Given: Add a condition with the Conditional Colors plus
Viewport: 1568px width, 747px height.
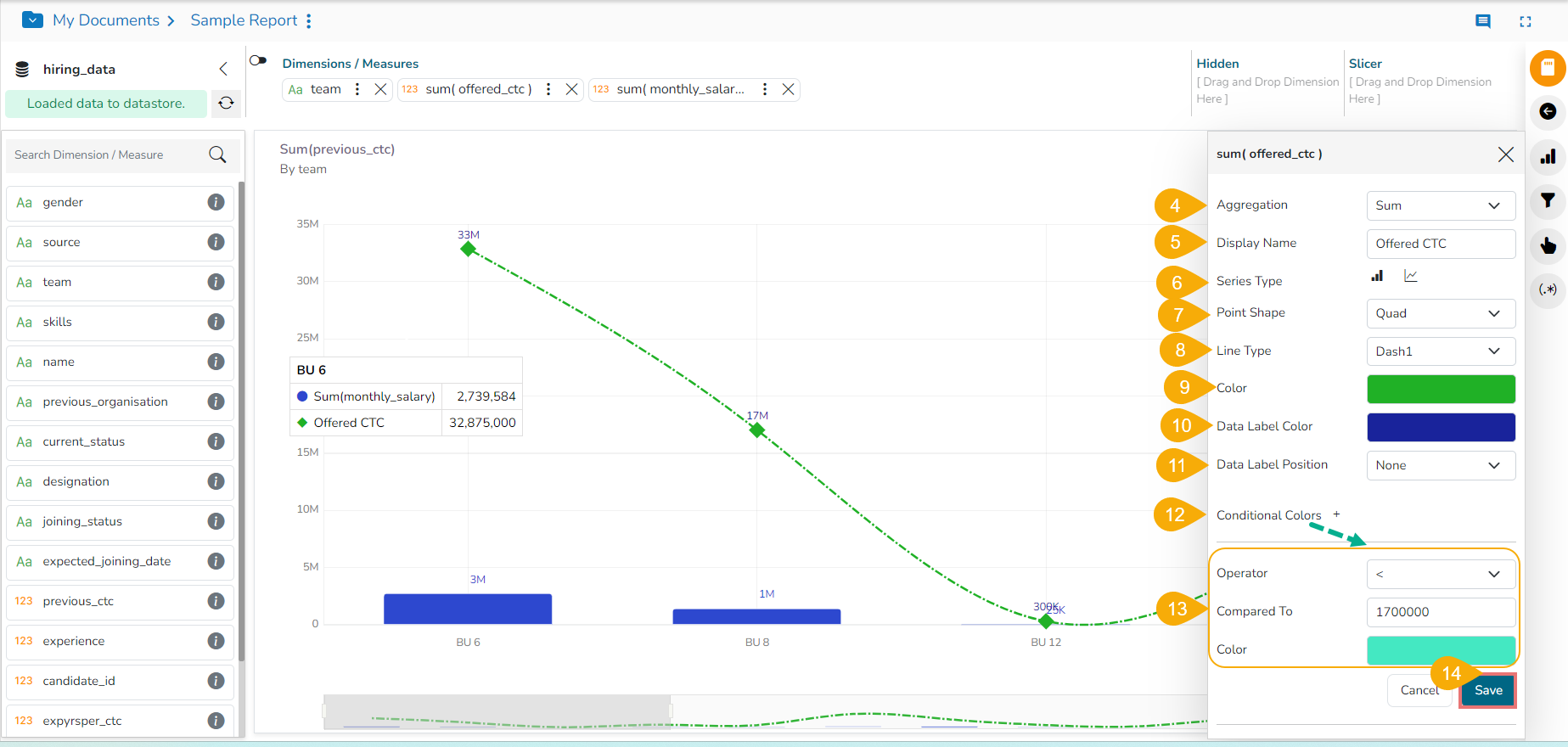Looking at the screenshot, I should [1336, 514].
